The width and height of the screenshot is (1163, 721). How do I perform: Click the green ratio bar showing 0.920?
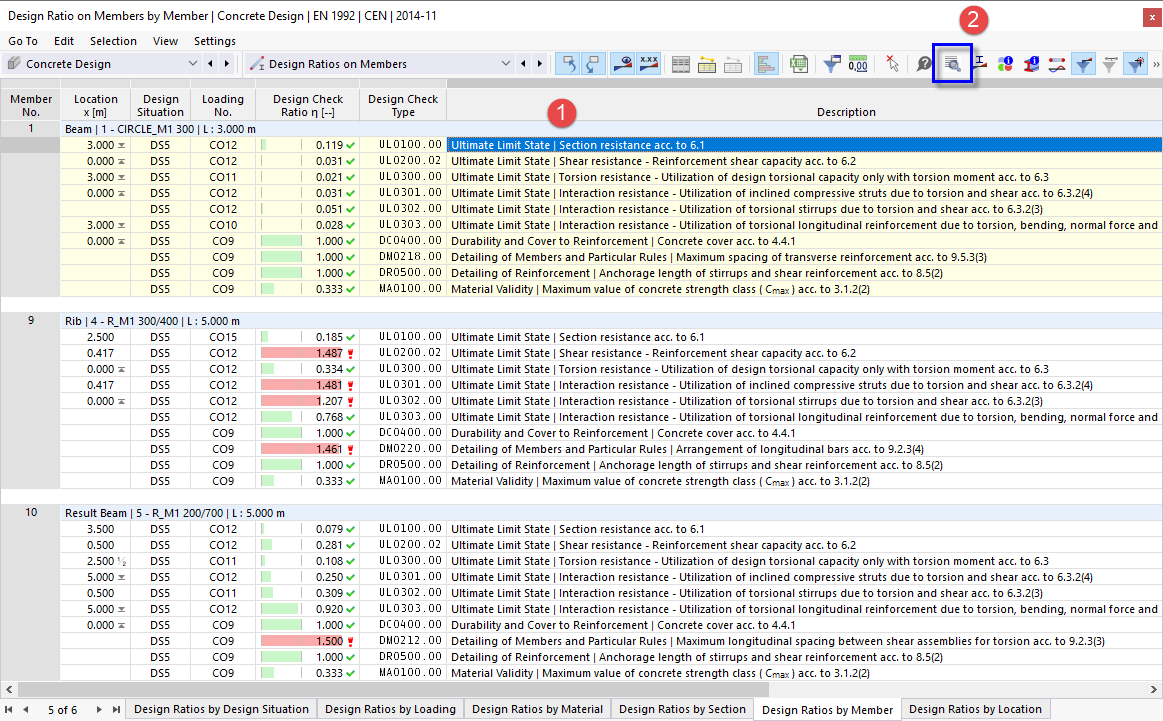(x=280, y=609)
